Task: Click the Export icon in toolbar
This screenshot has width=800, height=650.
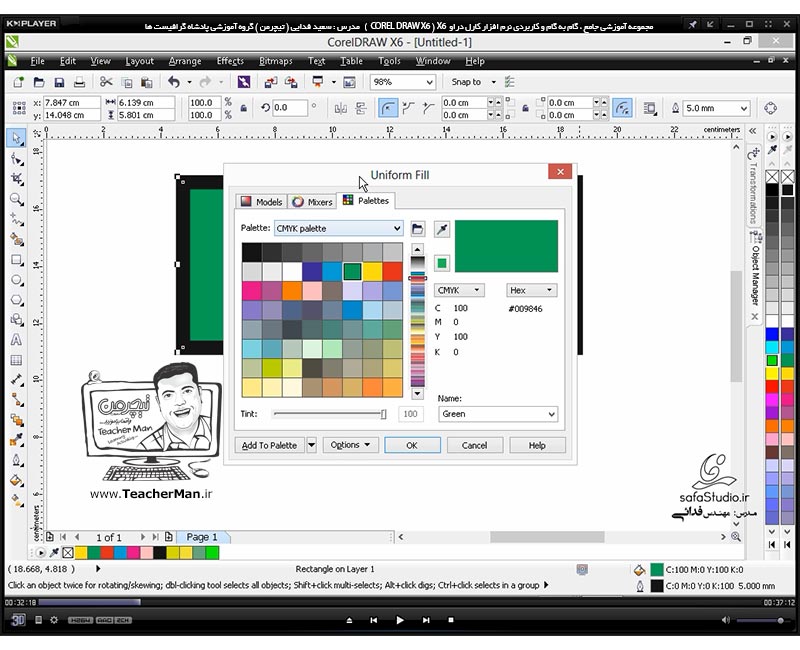Action: pyautogui.click(x=291, y=82)
